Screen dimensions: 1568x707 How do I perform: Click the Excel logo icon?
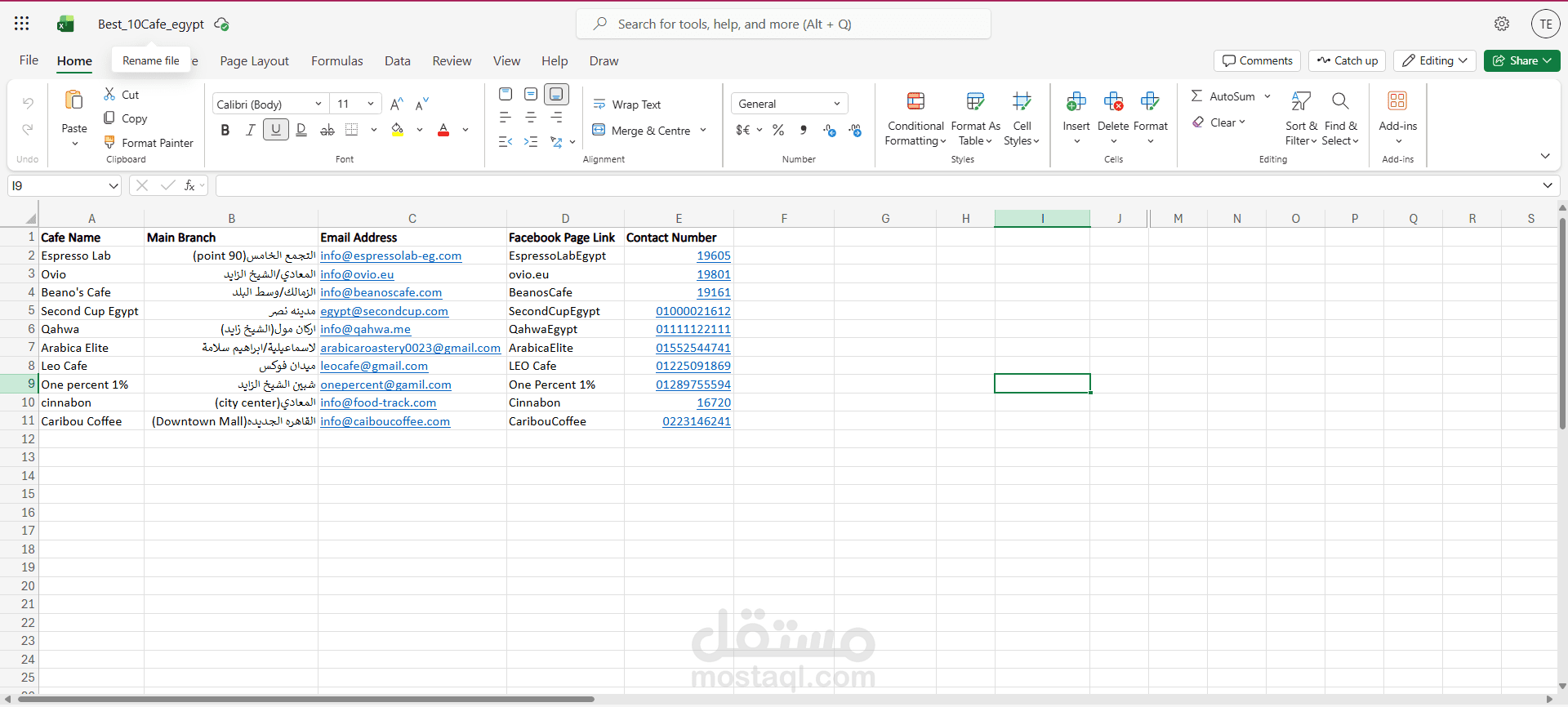coord(65,24)
